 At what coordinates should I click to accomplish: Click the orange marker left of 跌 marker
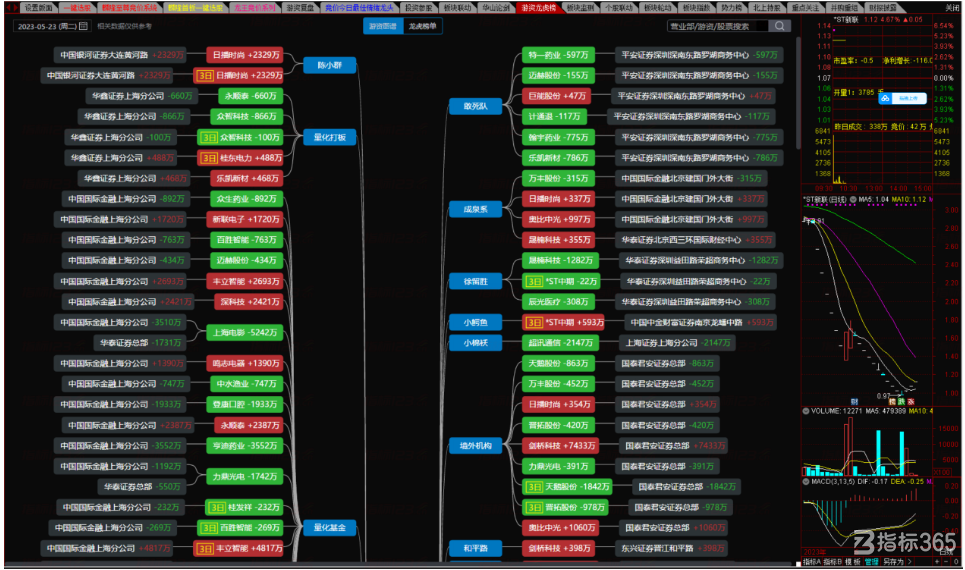[x=892, y=401]
